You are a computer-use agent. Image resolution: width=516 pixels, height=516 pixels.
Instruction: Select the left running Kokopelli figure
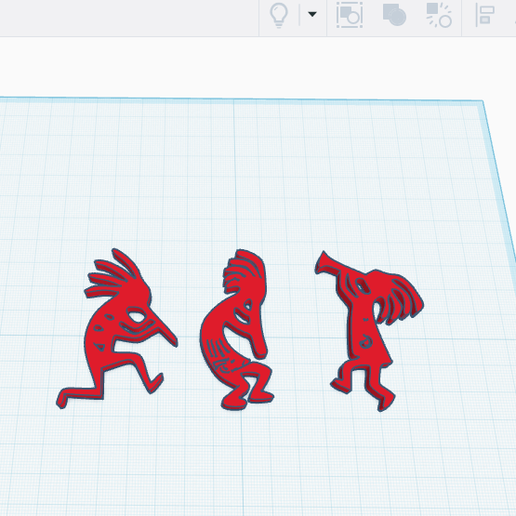coord(117,328)
